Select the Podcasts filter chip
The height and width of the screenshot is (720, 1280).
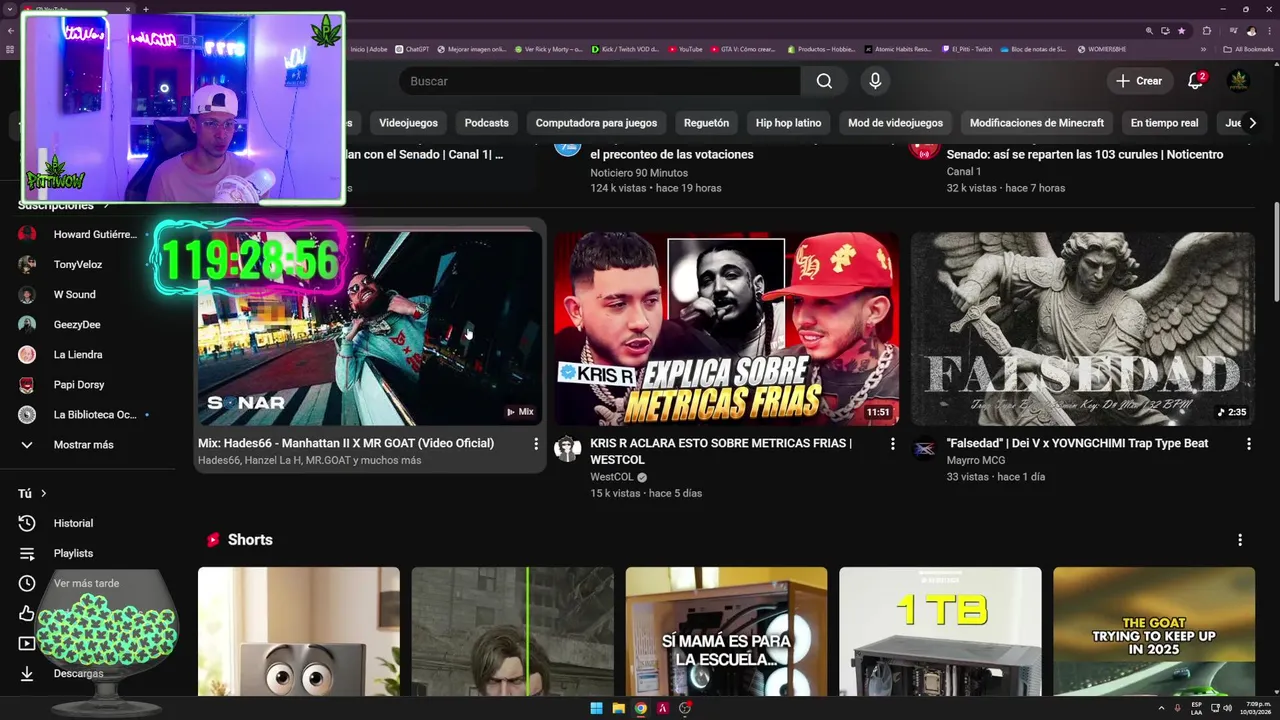[x=486, y=123]
